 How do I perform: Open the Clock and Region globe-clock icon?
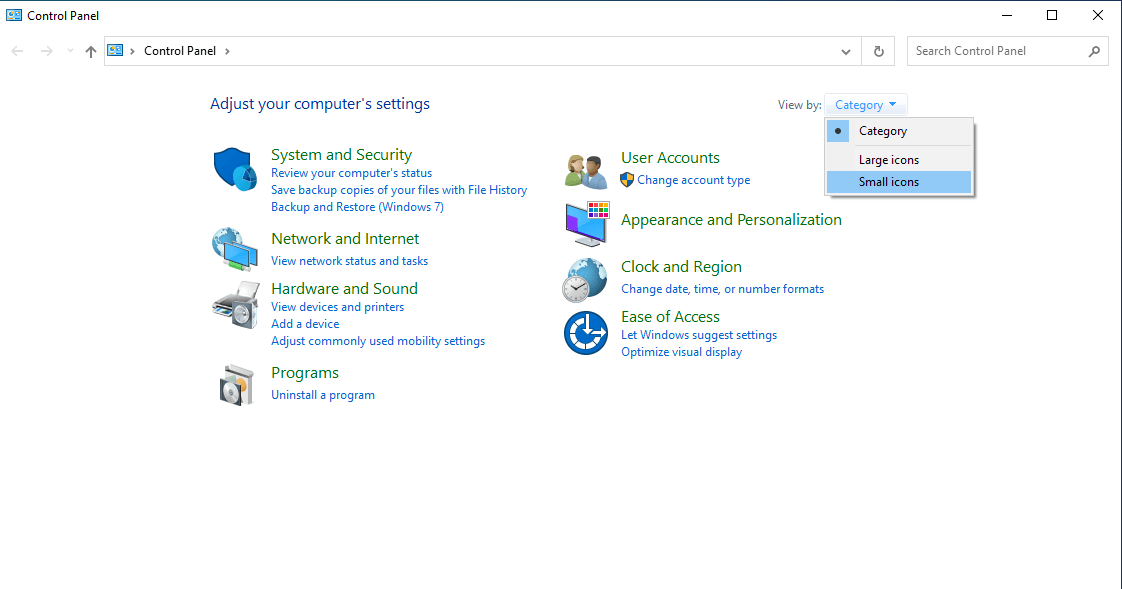[585, 280]
